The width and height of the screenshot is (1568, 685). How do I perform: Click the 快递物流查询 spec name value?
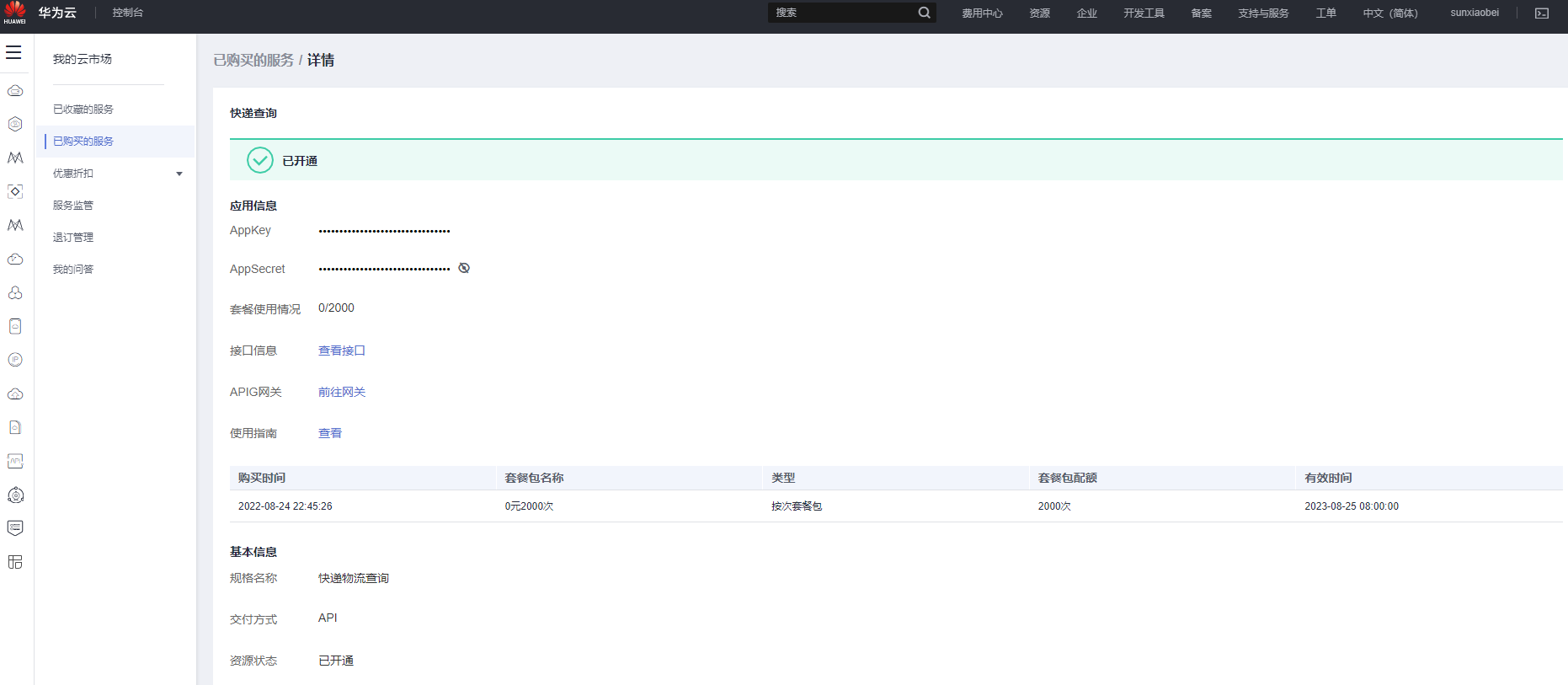[354, 578]
